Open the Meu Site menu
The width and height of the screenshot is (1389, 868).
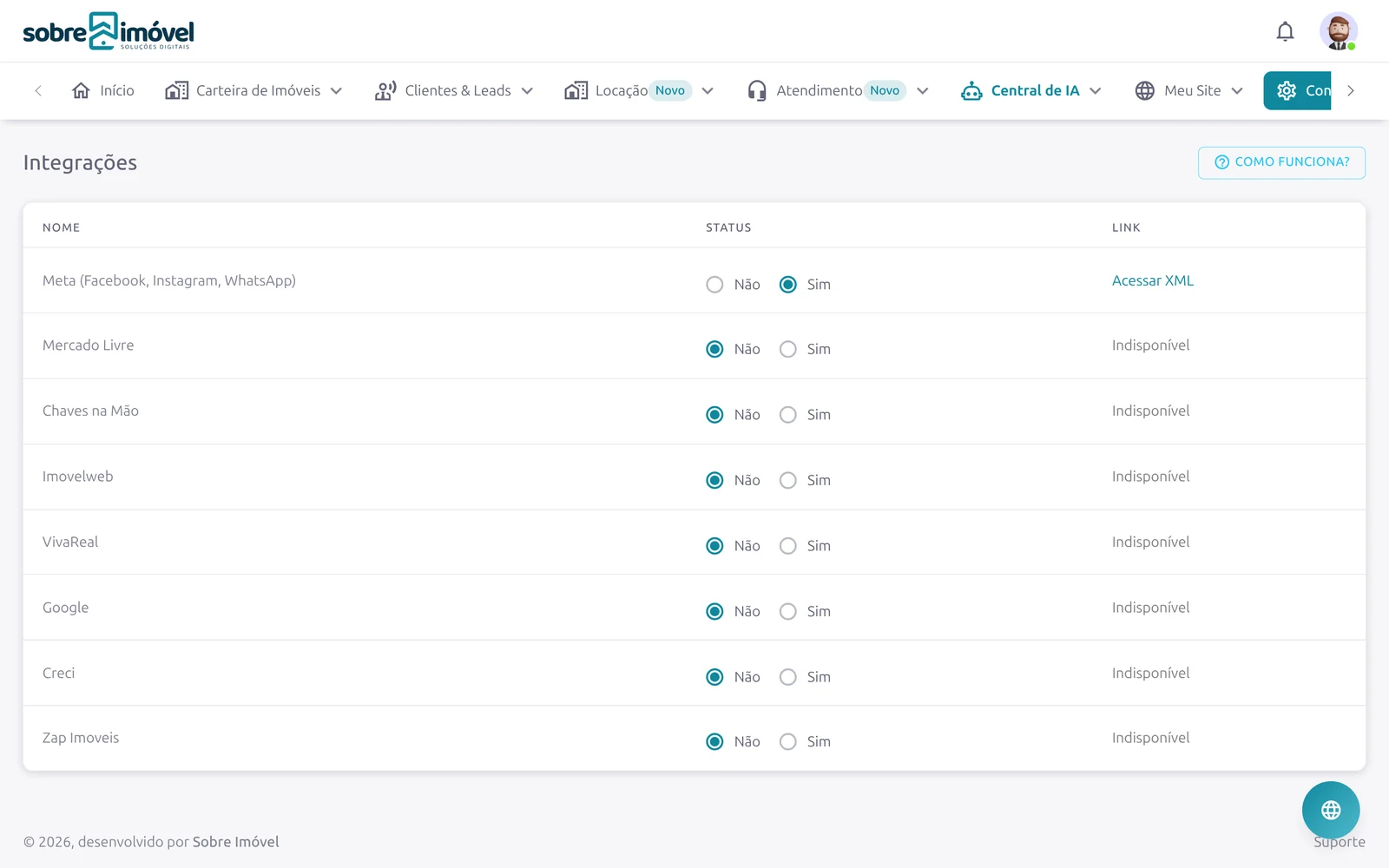(1189, 90)
